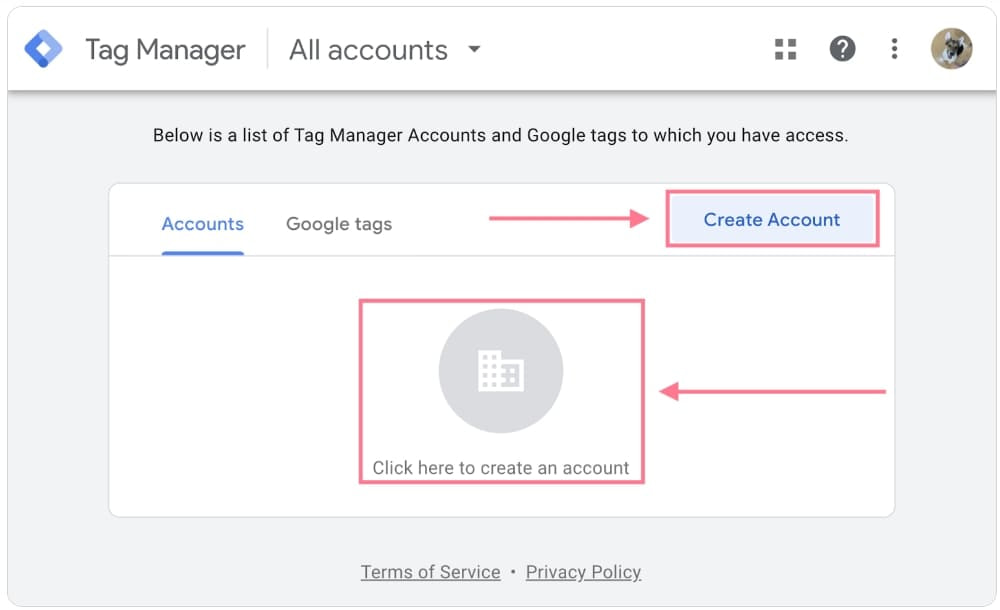This screenshot has height=610, width=1000.
Task: Click the 'Click here to create an account' text
Action: pos(501,468)
